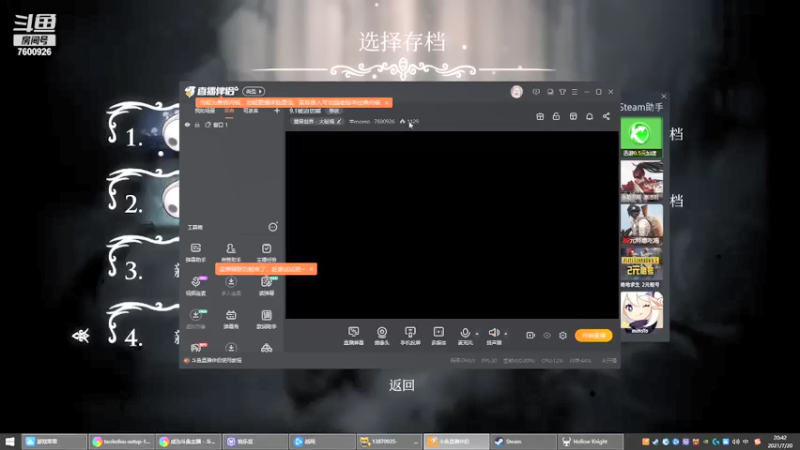
Task: Open the skin shirt icon in title bar
Action: point(562,92)
